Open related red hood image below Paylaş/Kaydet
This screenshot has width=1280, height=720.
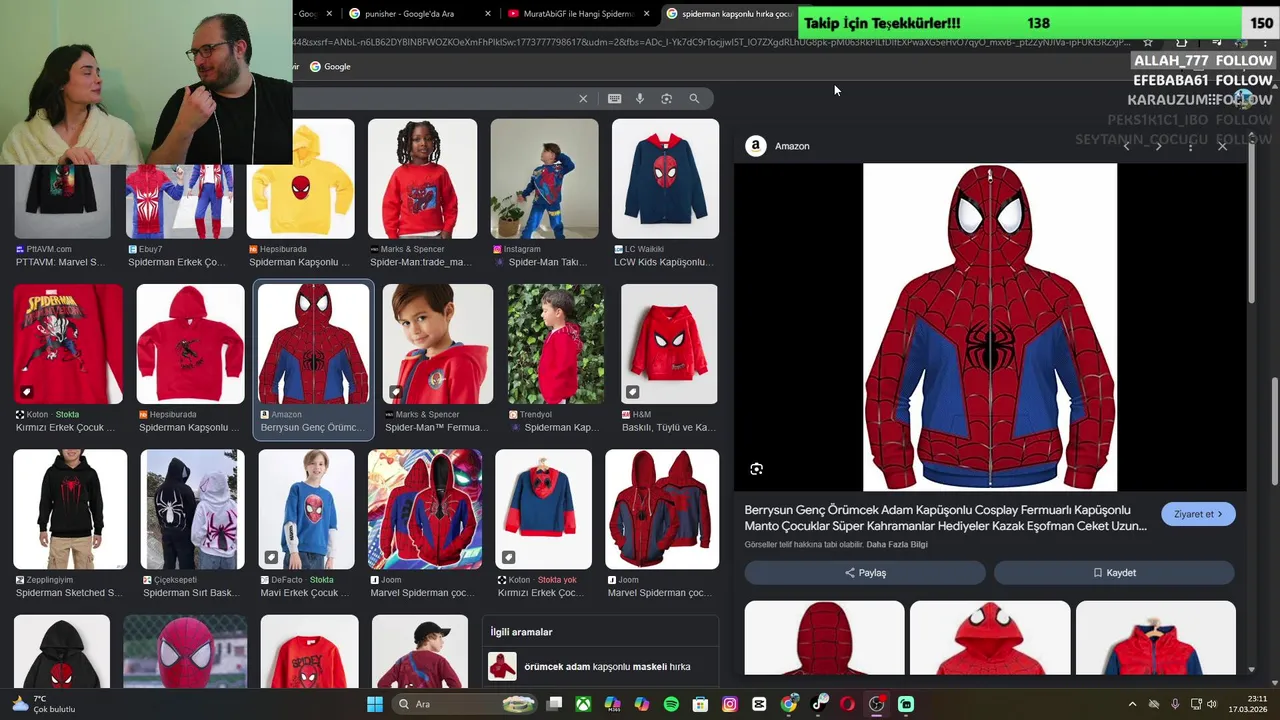point(990,637)
